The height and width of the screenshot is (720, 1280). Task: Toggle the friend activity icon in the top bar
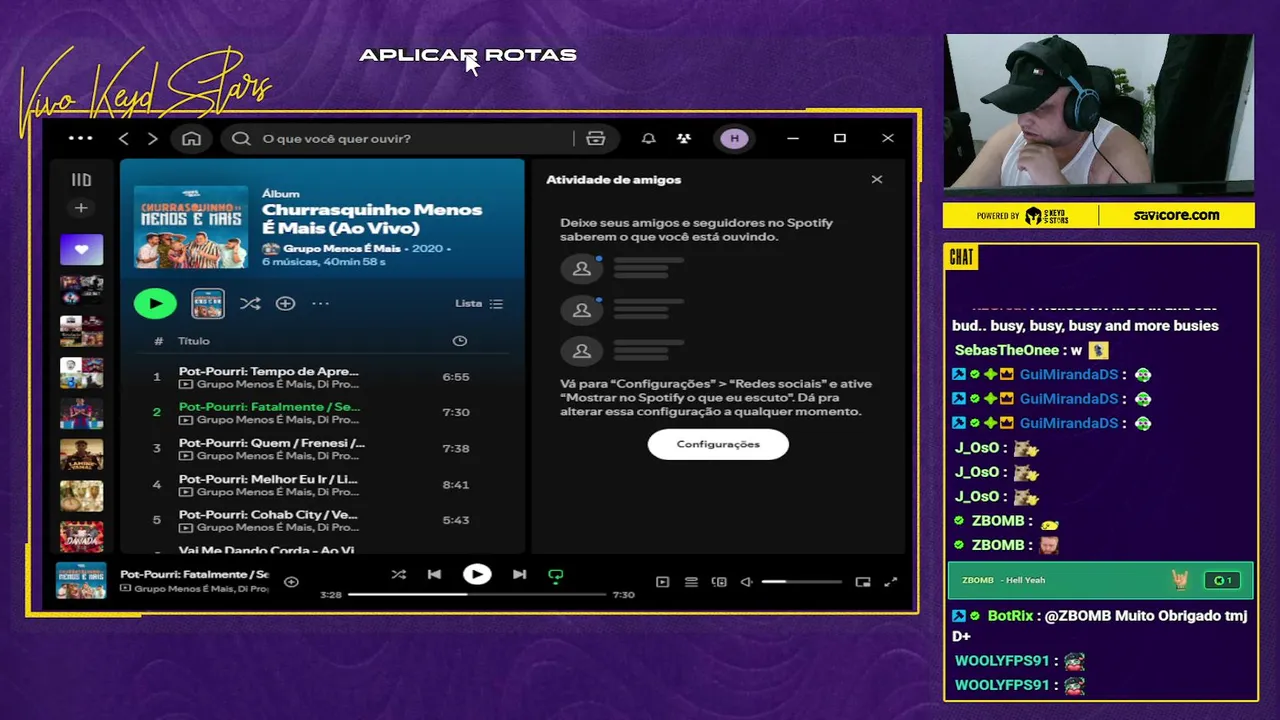[684, 138]
